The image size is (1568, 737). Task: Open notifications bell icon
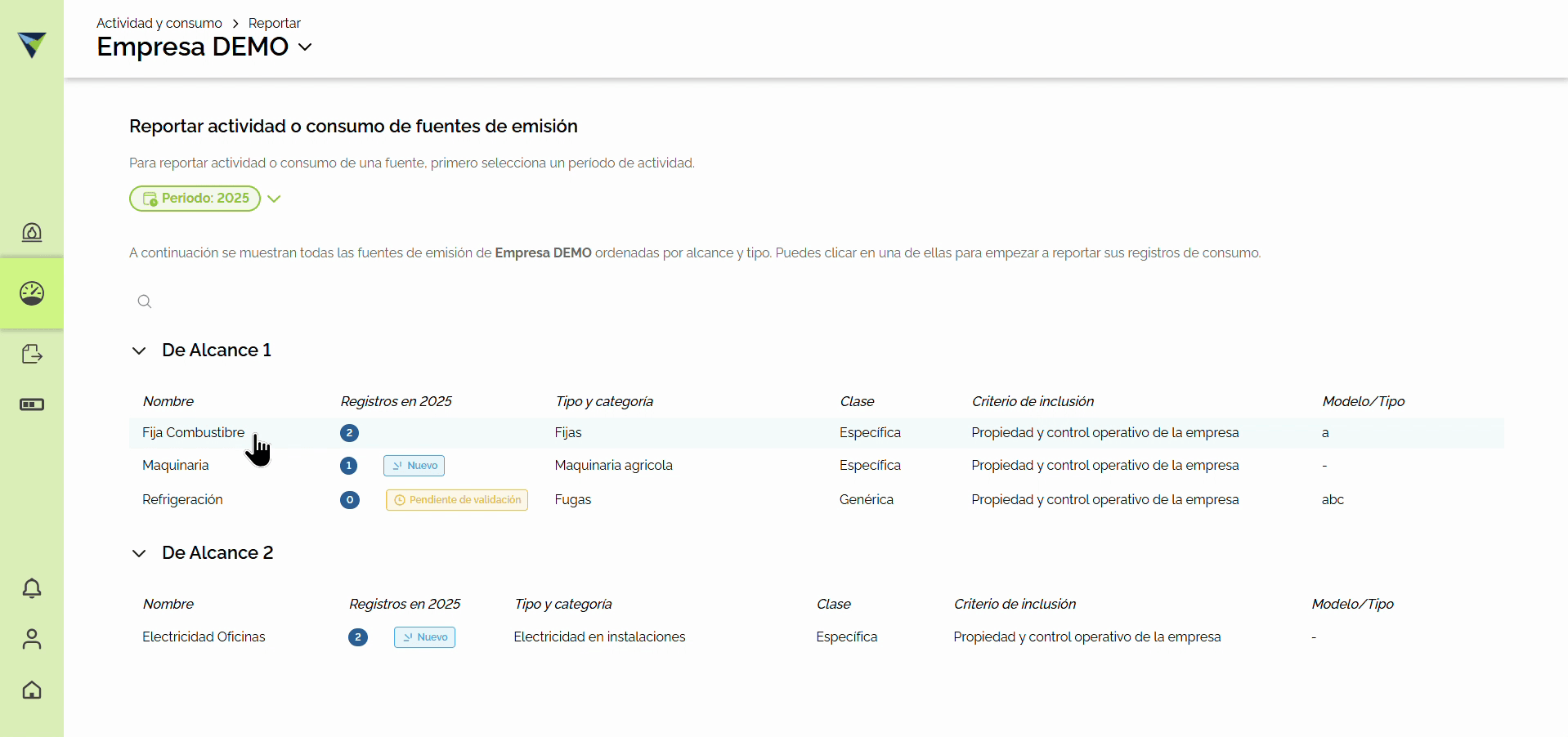point(32,588)
